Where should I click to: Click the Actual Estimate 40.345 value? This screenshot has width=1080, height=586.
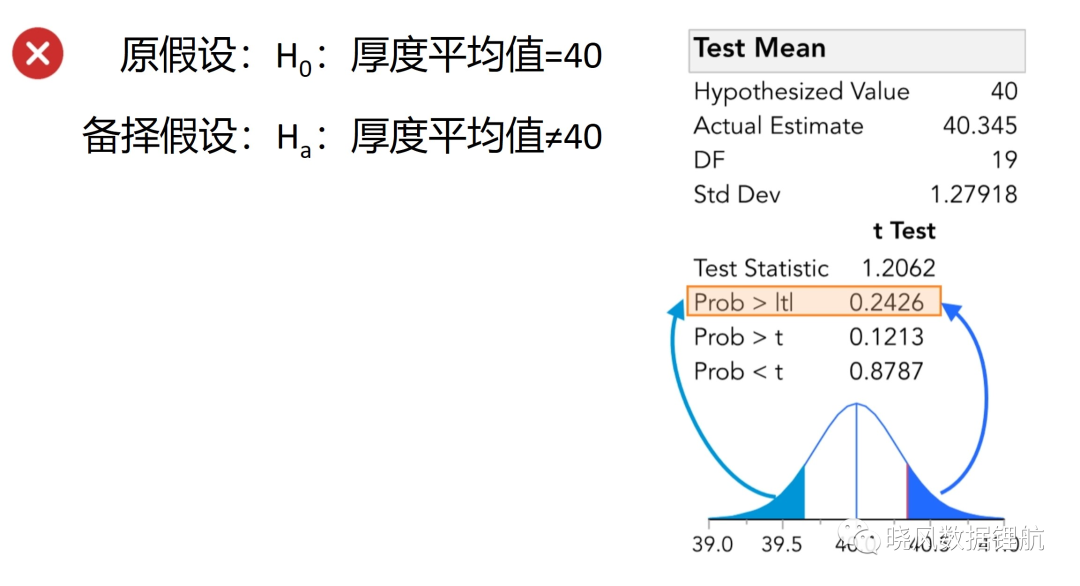point(979,126)
